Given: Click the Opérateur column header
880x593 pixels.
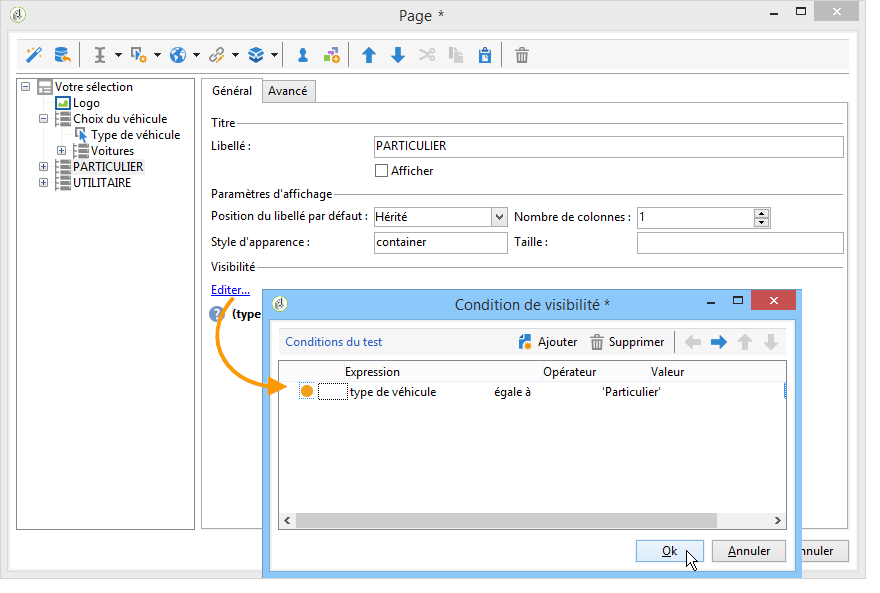Looking at the screenshot, I should (x=595, y=372).
